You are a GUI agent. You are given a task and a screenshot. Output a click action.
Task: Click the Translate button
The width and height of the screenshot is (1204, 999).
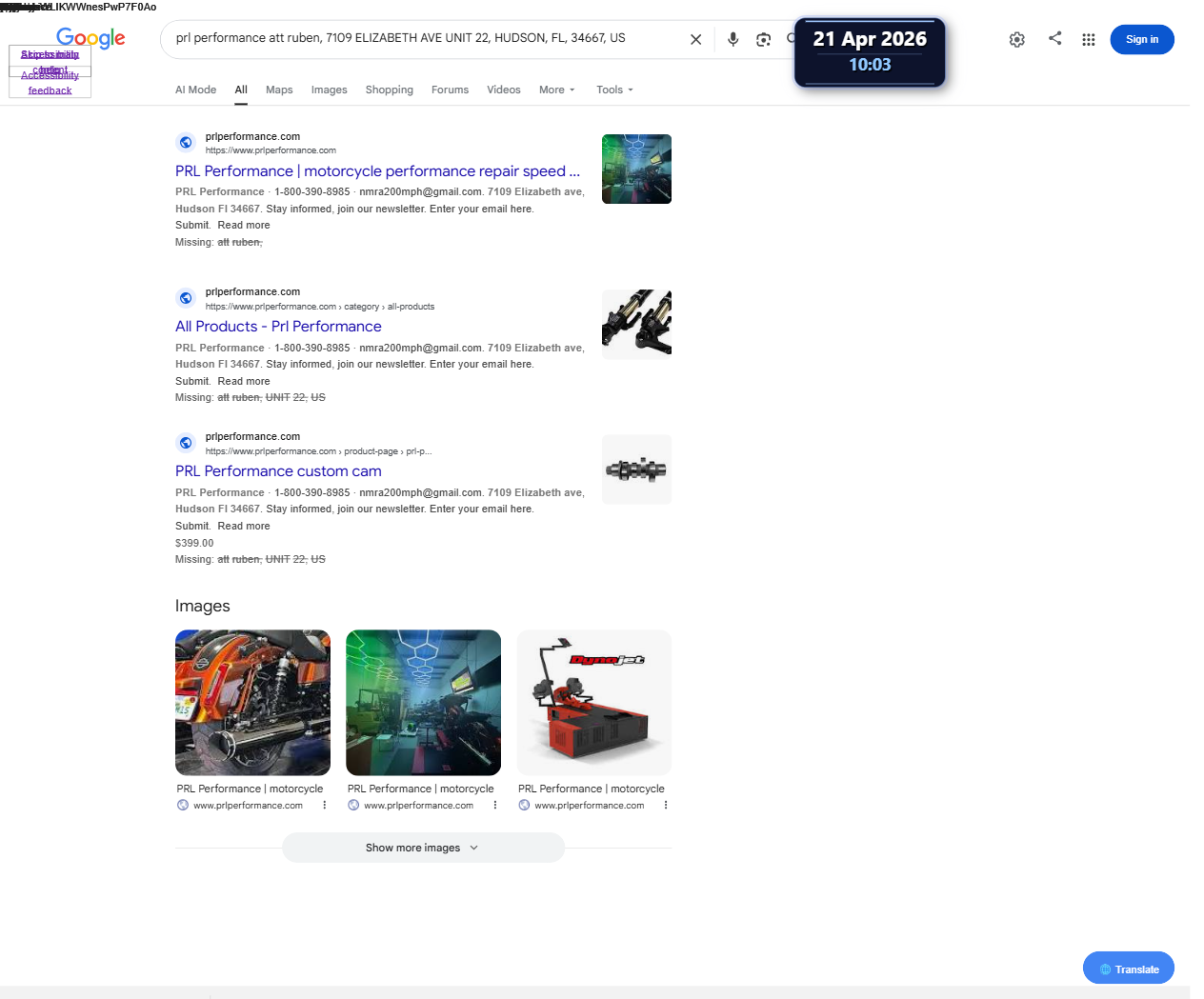click(x=1129, y=969)
